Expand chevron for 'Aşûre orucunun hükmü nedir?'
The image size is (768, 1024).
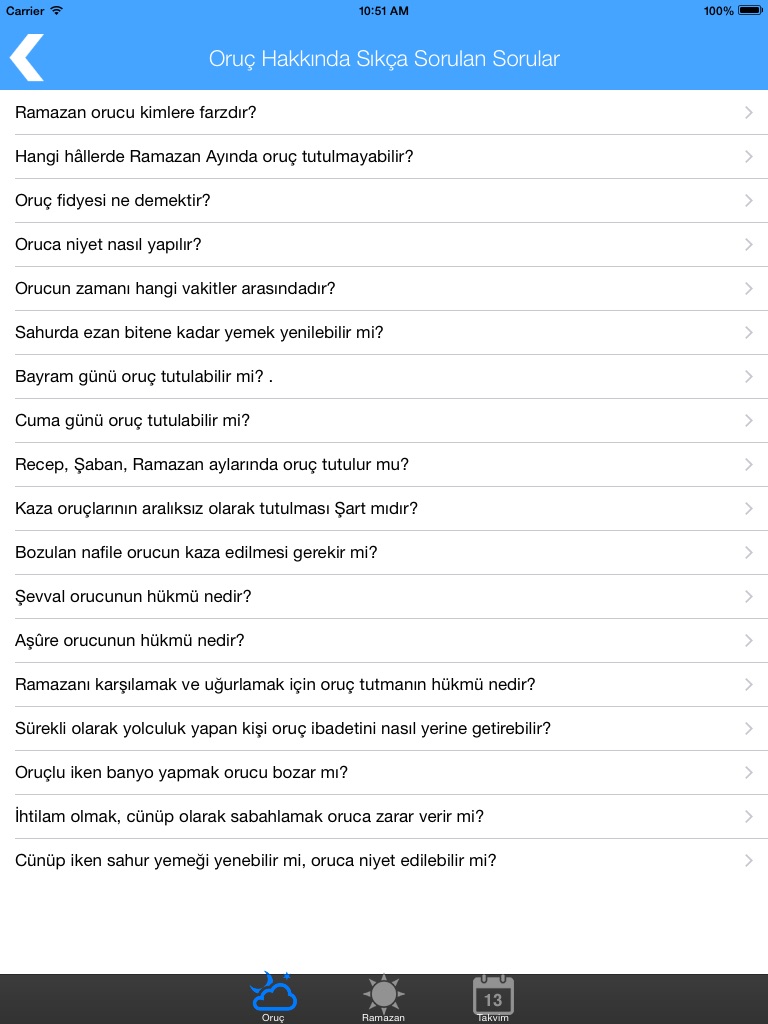point(749,641)
